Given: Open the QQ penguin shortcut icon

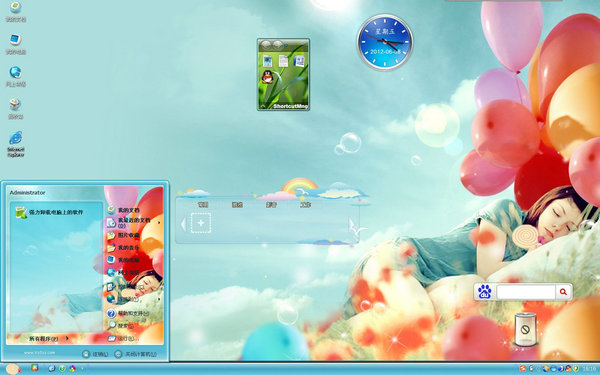Looking at the screenshot, I should point(267,77).
